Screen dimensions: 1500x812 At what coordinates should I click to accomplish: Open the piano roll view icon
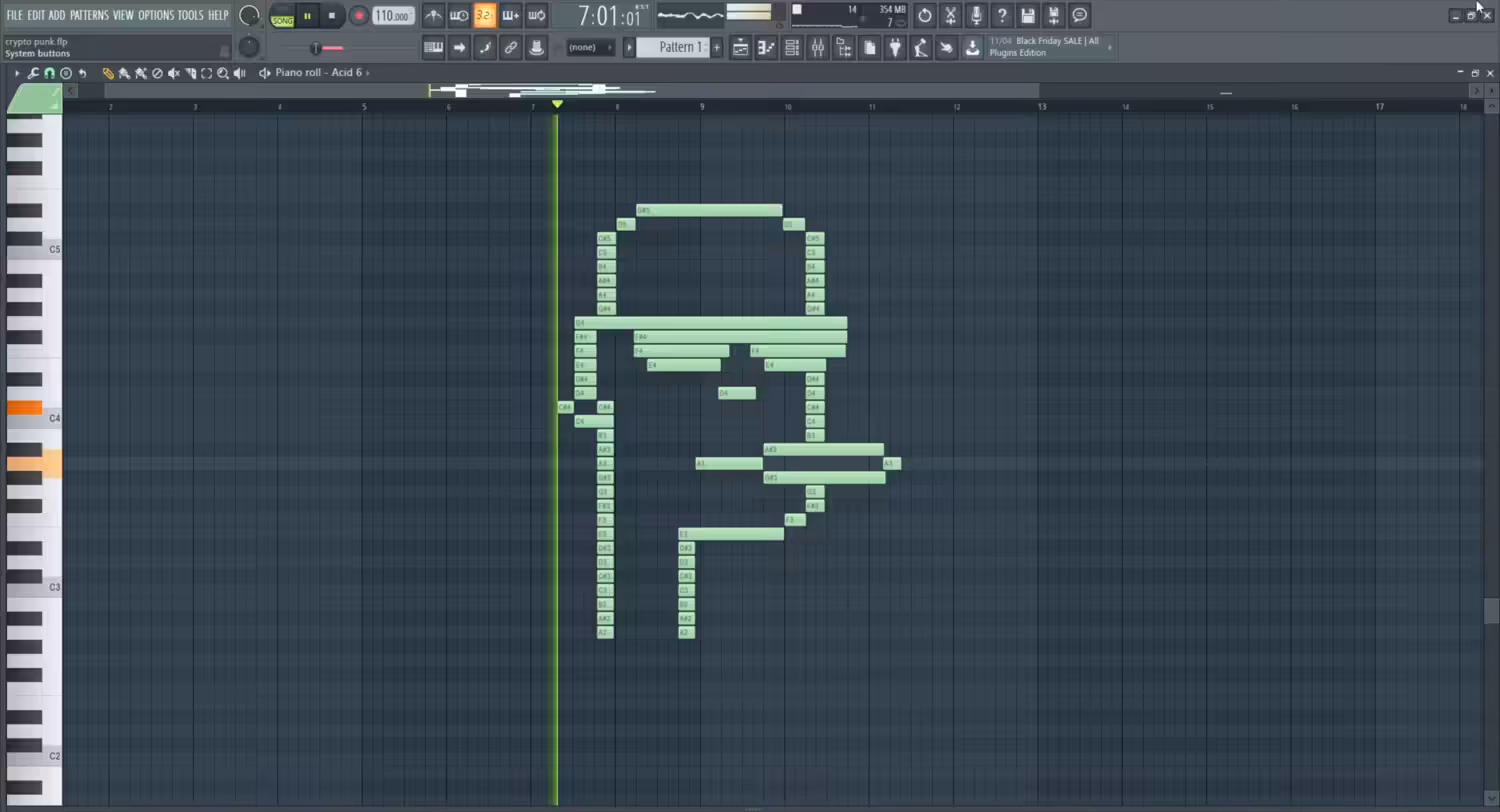pos(766,47)
